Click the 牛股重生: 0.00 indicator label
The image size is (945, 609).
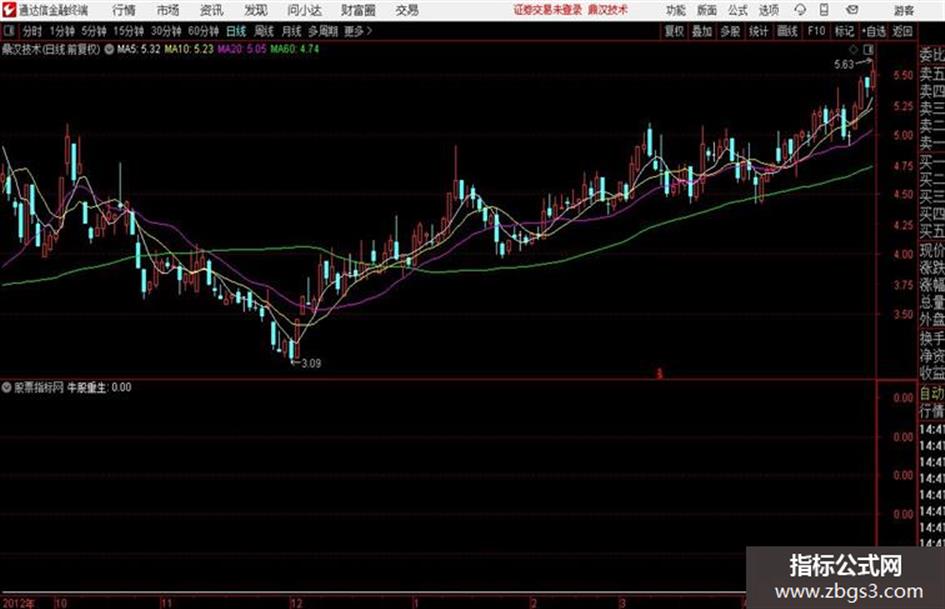click(x=99, y=387)
